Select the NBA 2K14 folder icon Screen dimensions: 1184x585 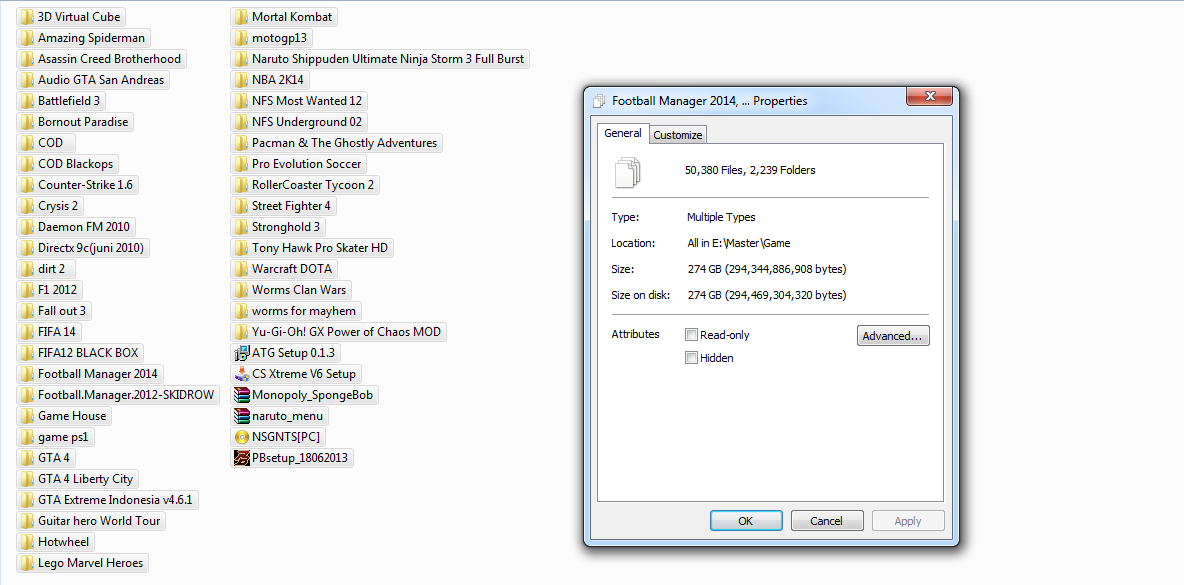click(242, 79)
